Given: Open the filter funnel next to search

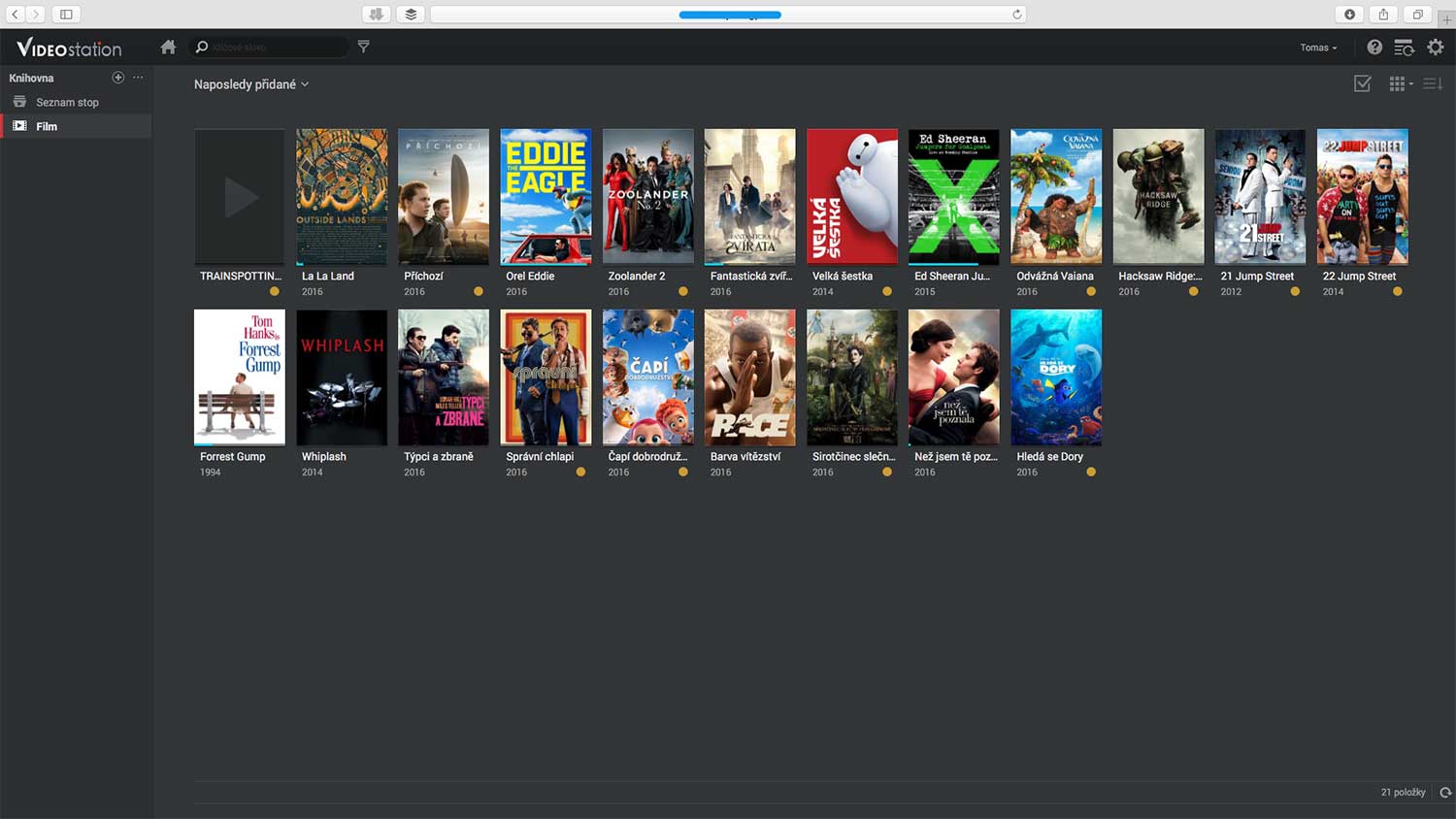Looking at the screenshot, I should click(363, 47).
